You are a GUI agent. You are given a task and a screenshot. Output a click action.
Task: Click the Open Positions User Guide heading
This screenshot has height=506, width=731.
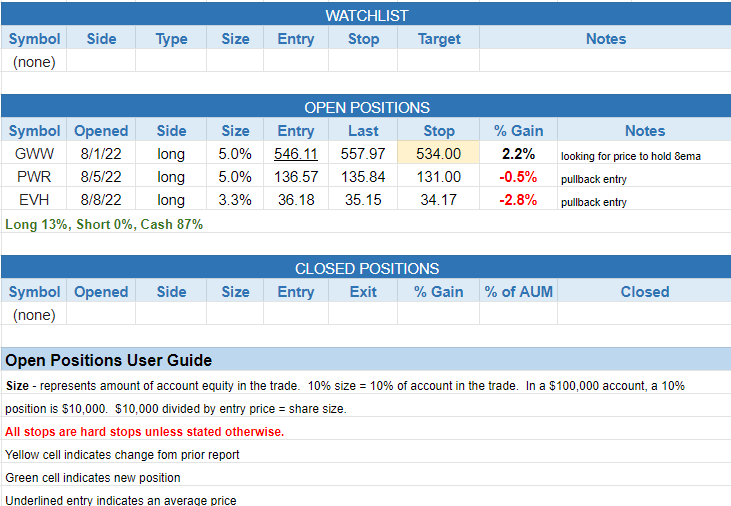(108, 360)
